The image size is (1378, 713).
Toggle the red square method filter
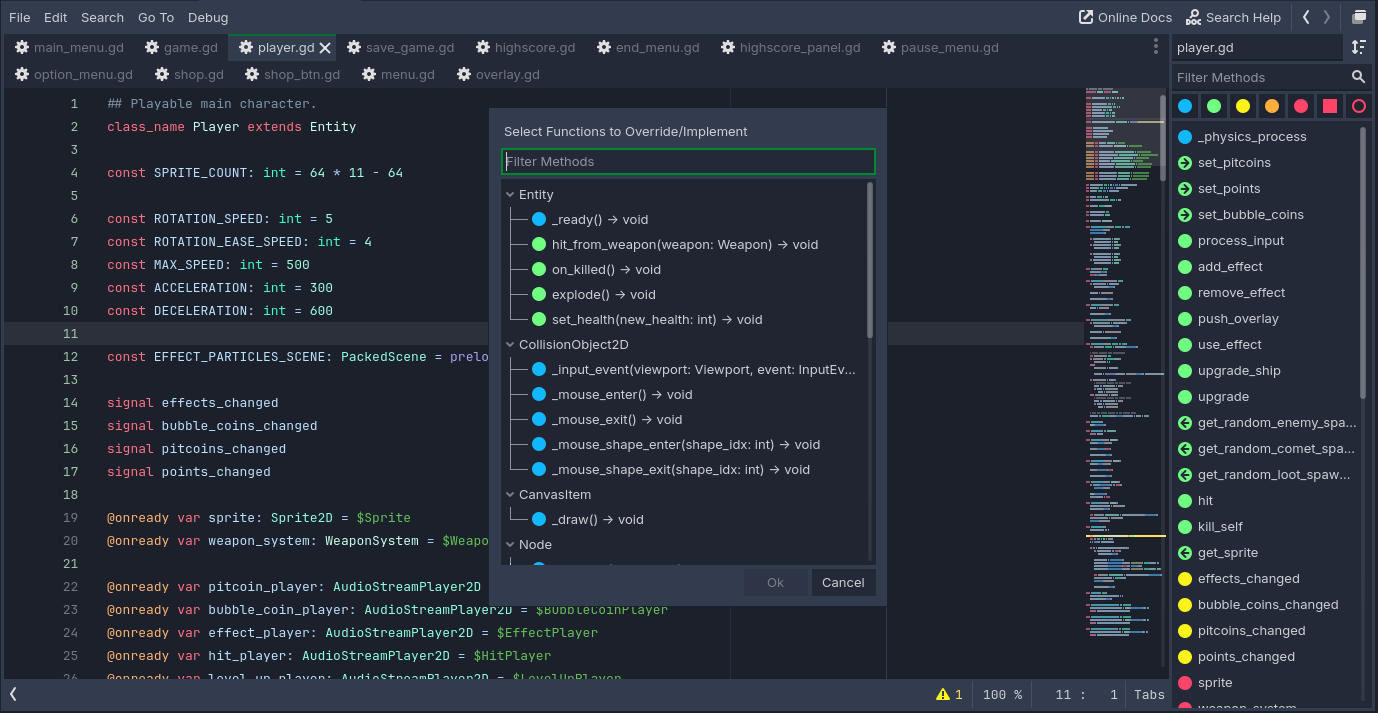pyautogui.click(x=1329, y=105)
